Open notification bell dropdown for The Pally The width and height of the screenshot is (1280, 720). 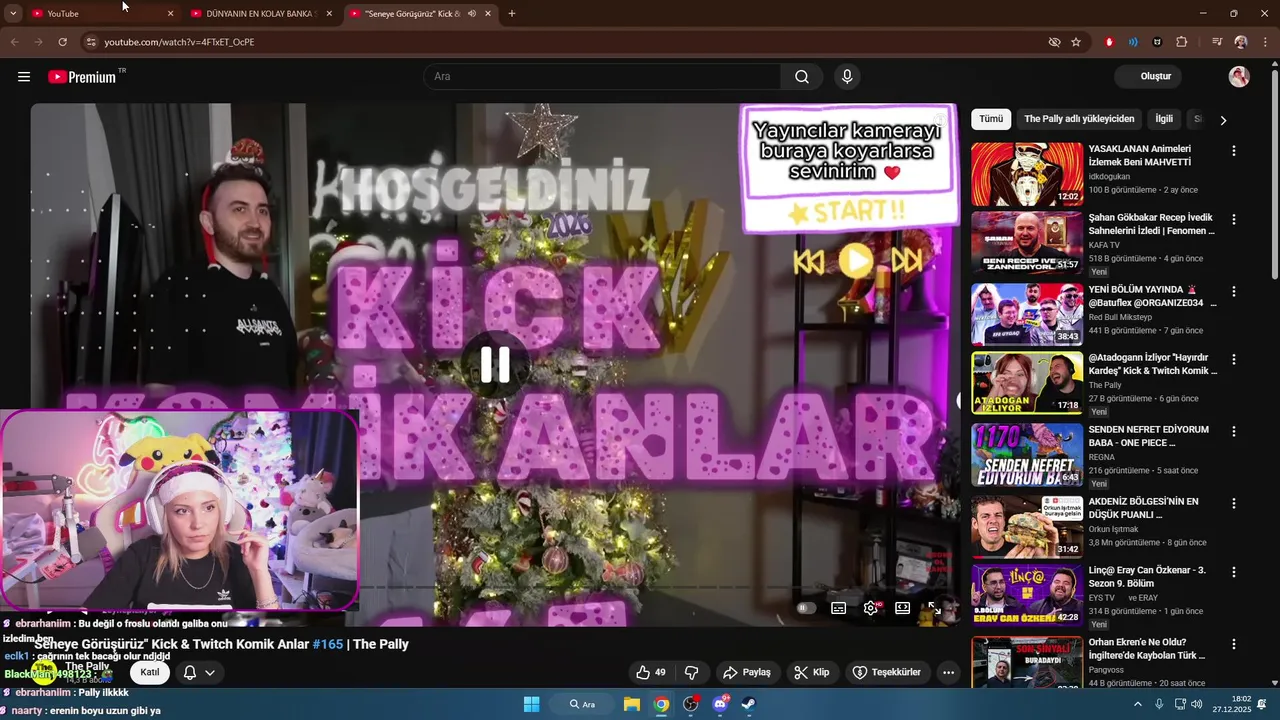198,673
